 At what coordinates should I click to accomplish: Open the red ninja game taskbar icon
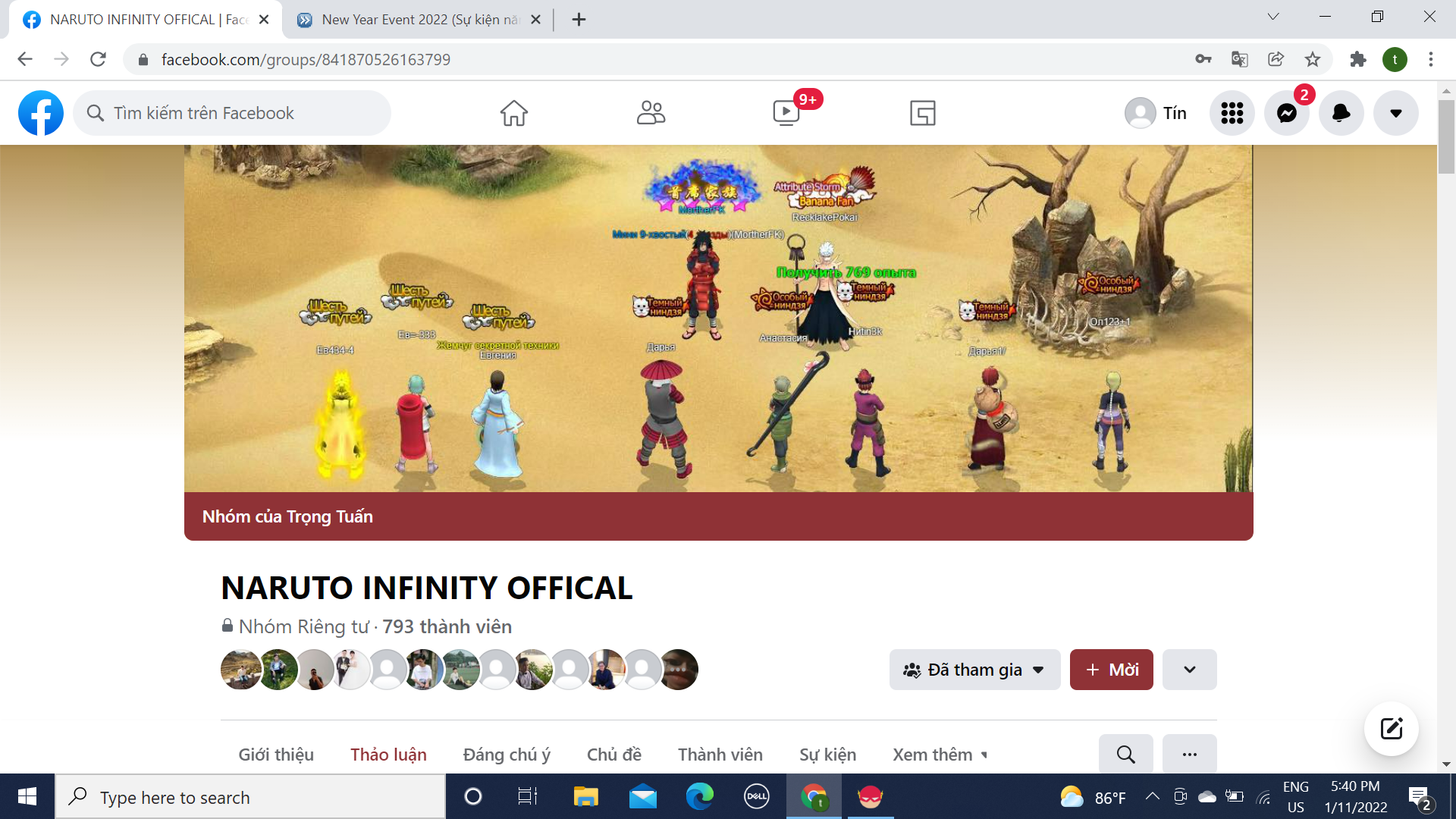pyautogui.click(x=871, y=797)
